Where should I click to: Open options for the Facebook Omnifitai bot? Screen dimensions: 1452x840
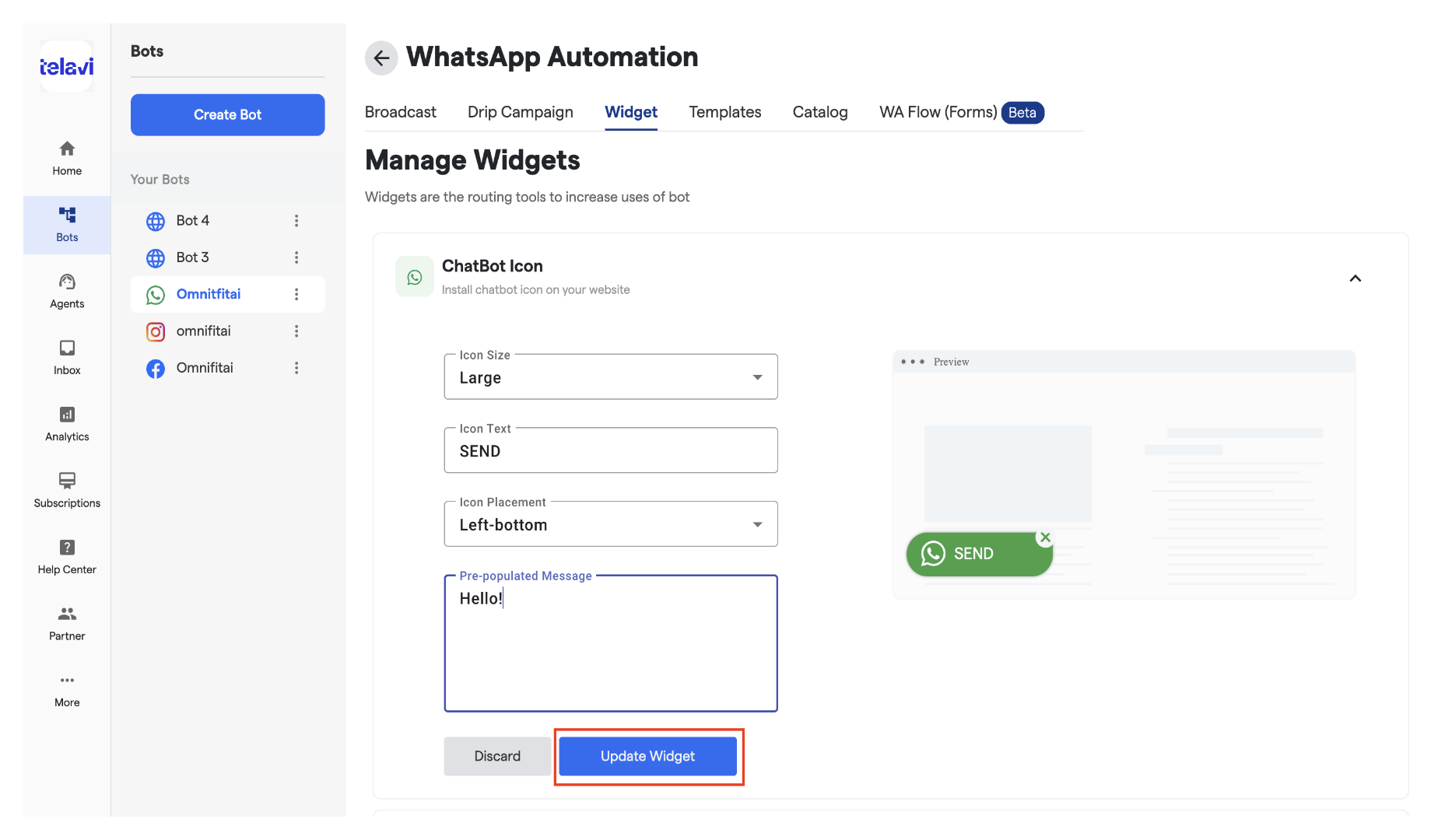click(x=296, y=368)
